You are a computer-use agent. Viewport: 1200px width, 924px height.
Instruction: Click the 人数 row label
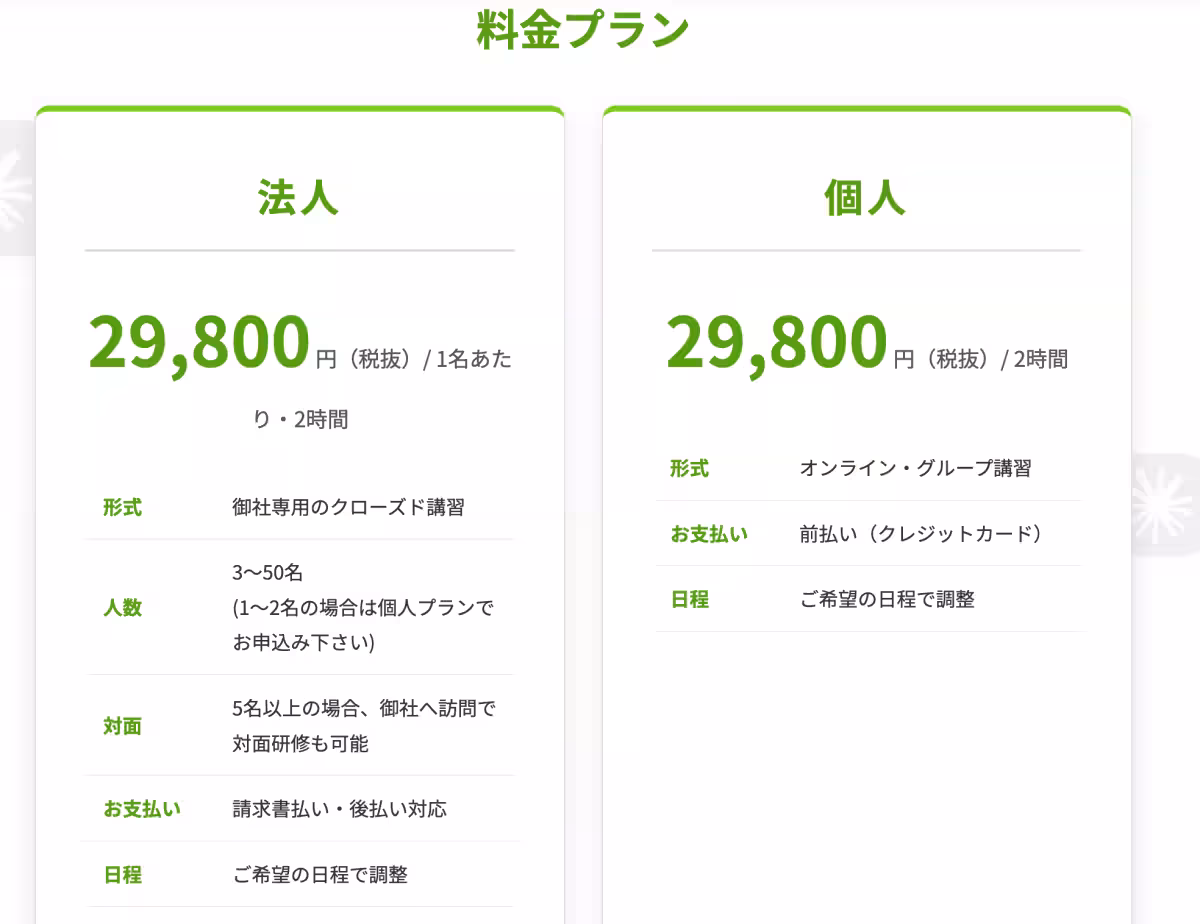tap(122, 608)
